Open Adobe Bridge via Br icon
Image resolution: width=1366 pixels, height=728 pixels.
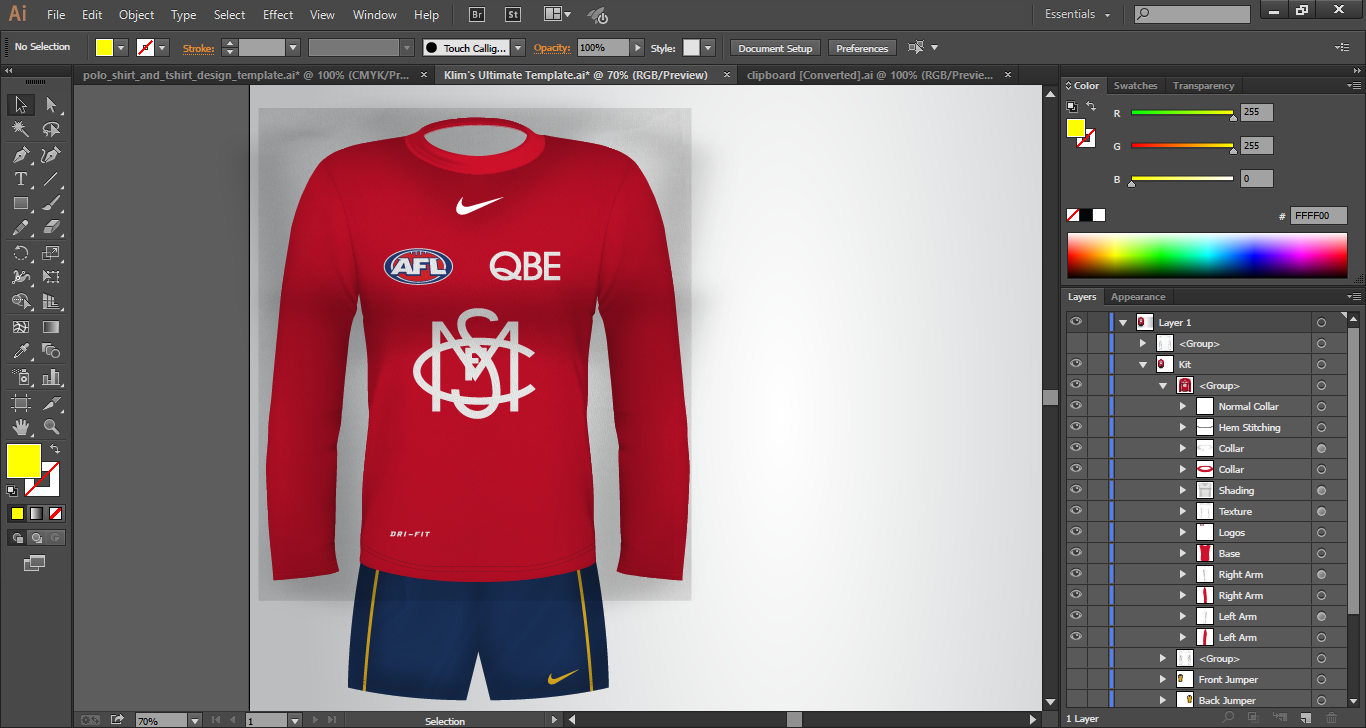tap(477, 14)
